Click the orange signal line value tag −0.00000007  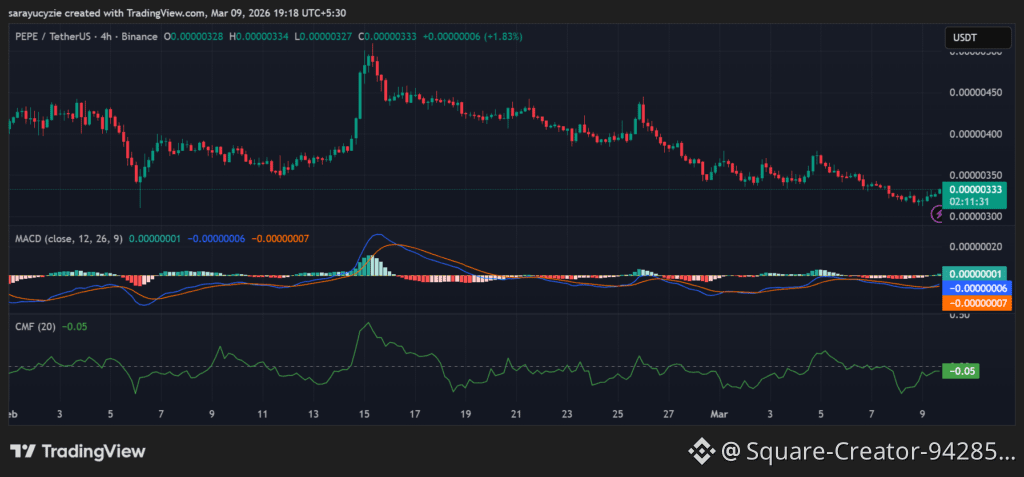[x=977, y=303]
